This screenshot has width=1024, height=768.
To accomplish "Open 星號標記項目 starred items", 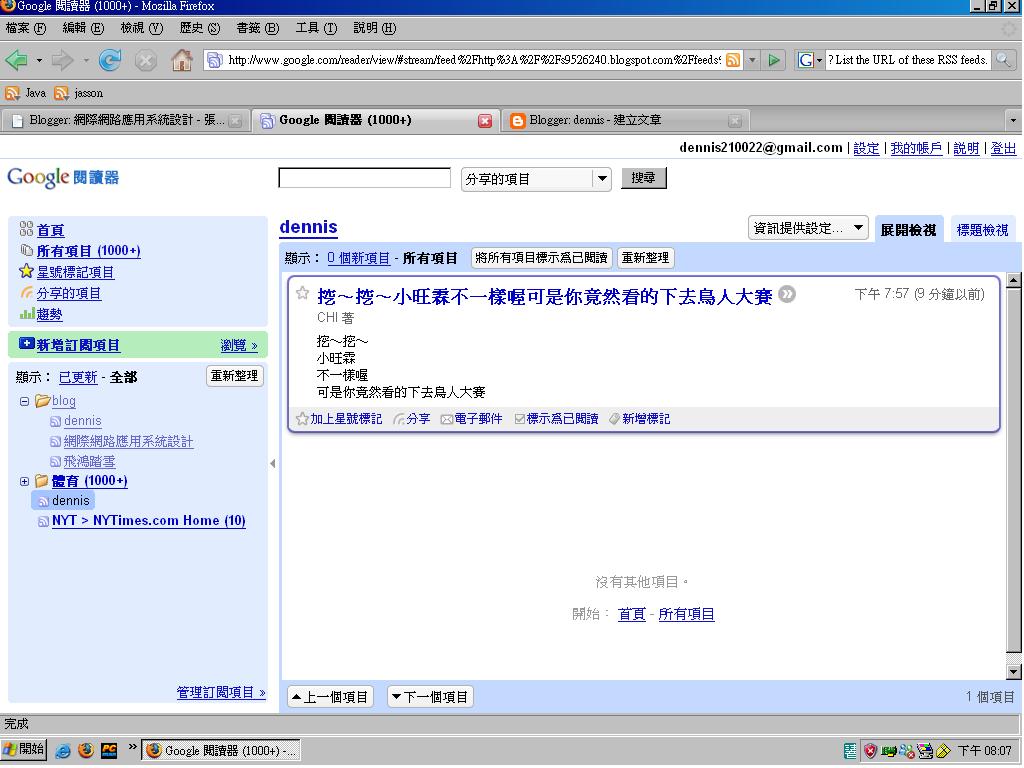I will tap(76, 272).
